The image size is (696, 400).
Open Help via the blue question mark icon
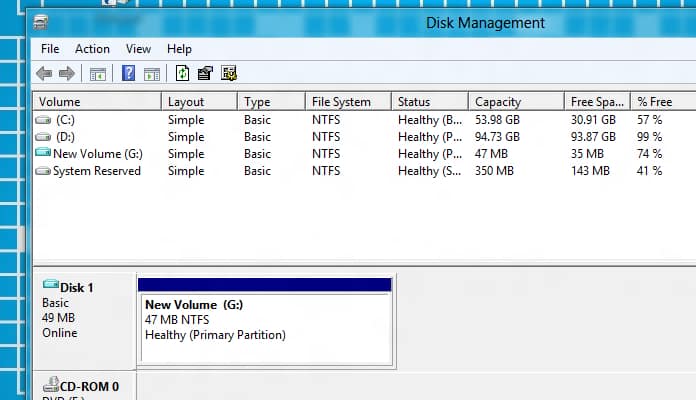click(128, 73)
